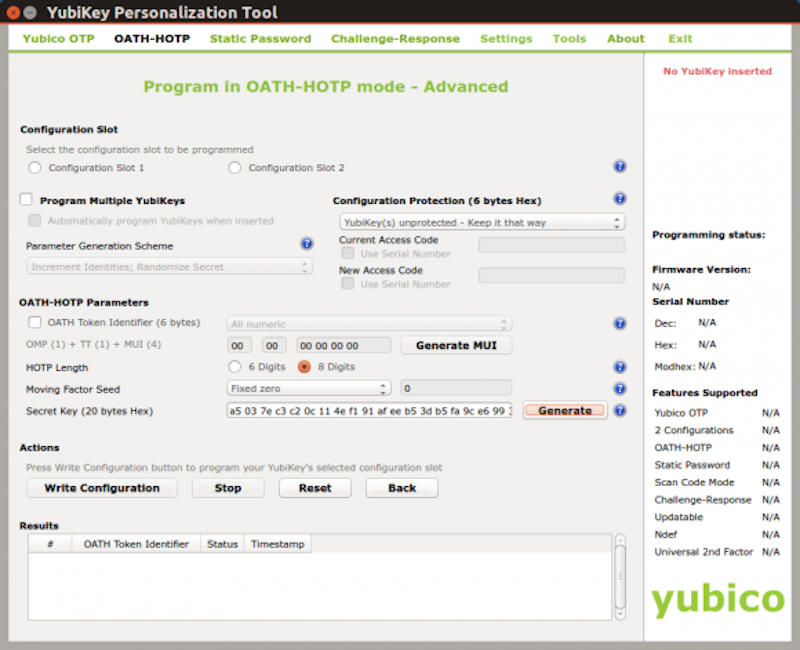
Task: Open Moving Factor Seed Fixed zero dropdown
Action: [309, 388]
